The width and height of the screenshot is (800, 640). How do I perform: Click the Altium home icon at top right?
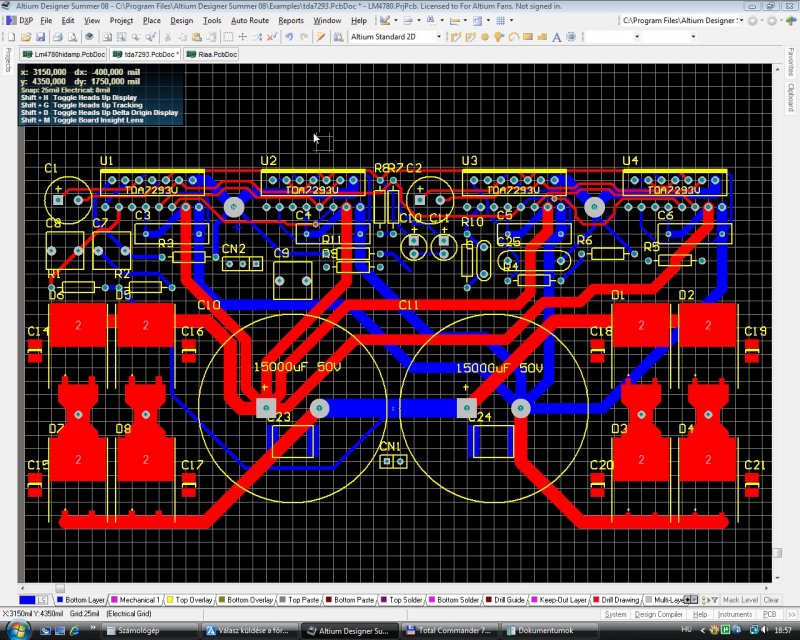point(791,21)
